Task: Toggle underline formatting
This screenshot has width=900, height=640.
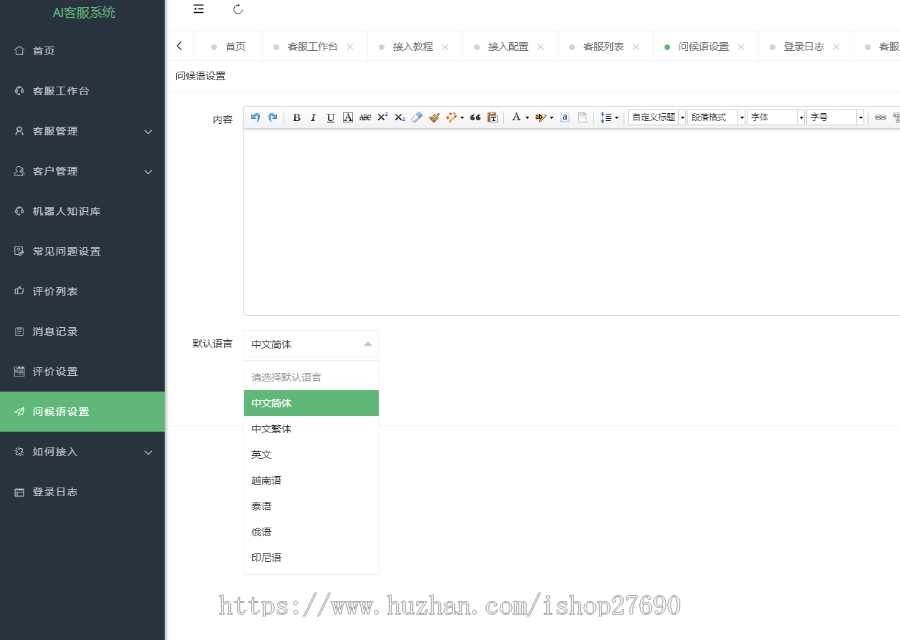Action: tap(330, 117)
